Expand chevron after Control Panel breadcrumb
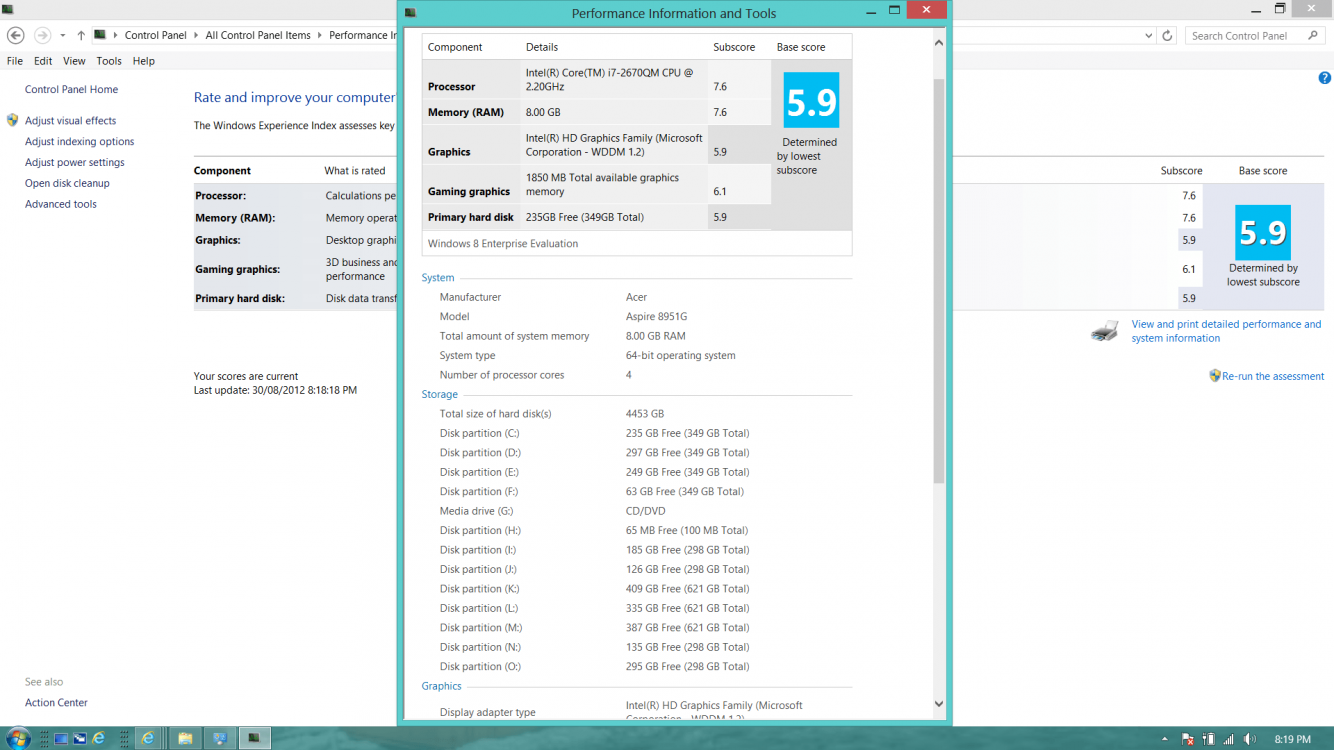This screenshot has height=750, width=1334. (x=196, y=35)
